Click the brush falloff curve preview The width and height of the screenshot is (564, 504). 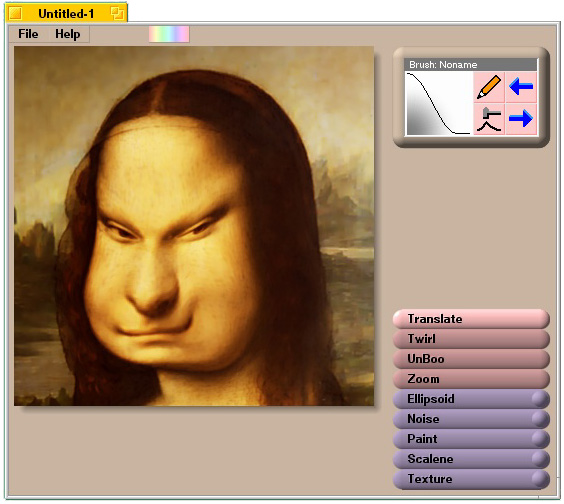(x=439, y=103)
